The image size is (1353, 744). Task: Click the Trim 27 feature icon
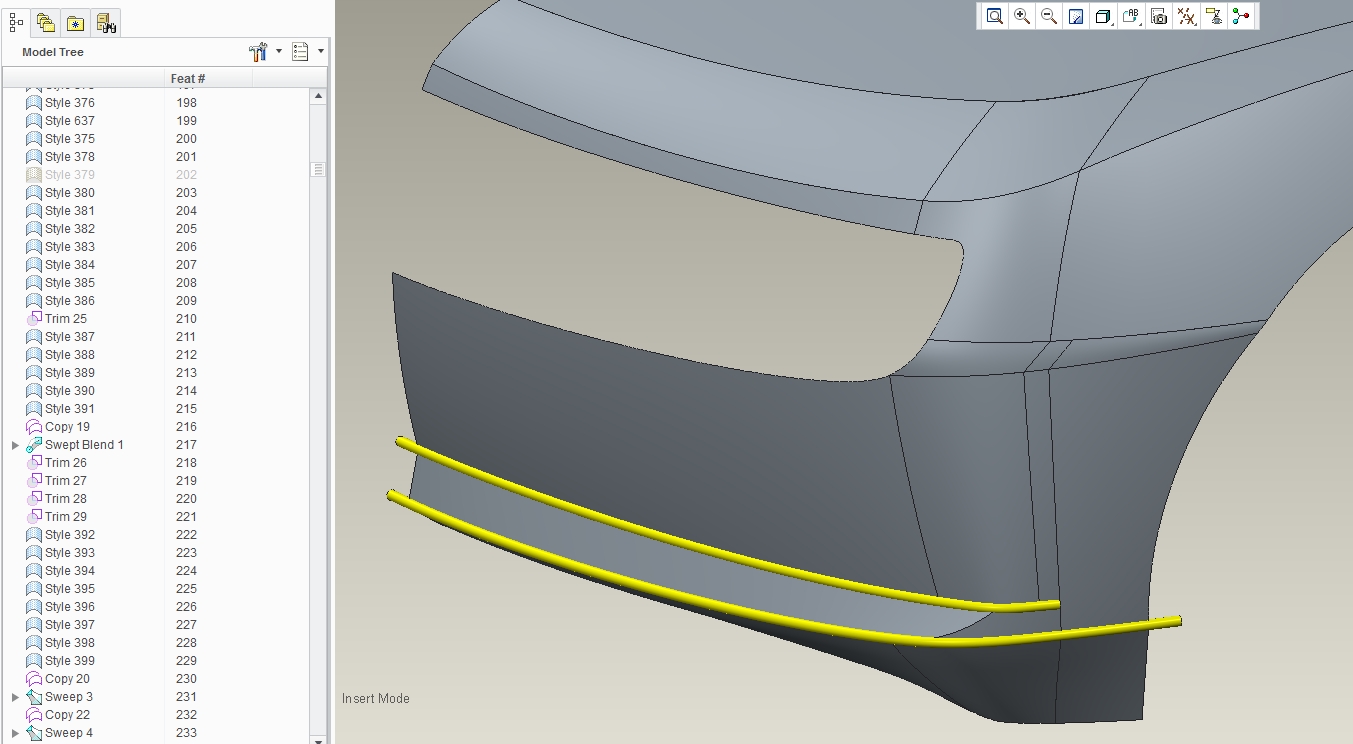[x=33, y=481]
